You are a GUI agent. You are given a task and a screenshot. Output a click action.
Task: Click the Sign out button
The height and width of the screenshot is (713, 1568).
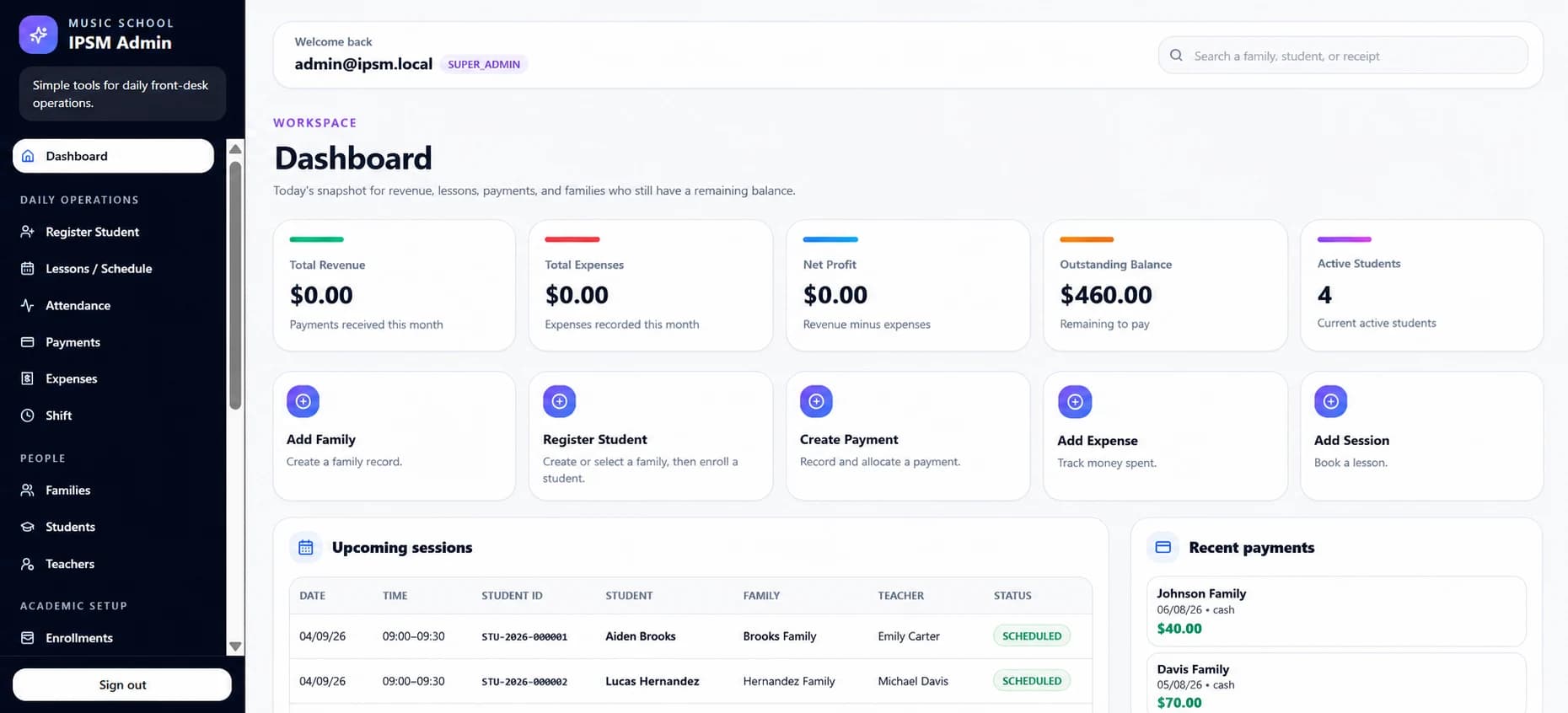[122, 684]
